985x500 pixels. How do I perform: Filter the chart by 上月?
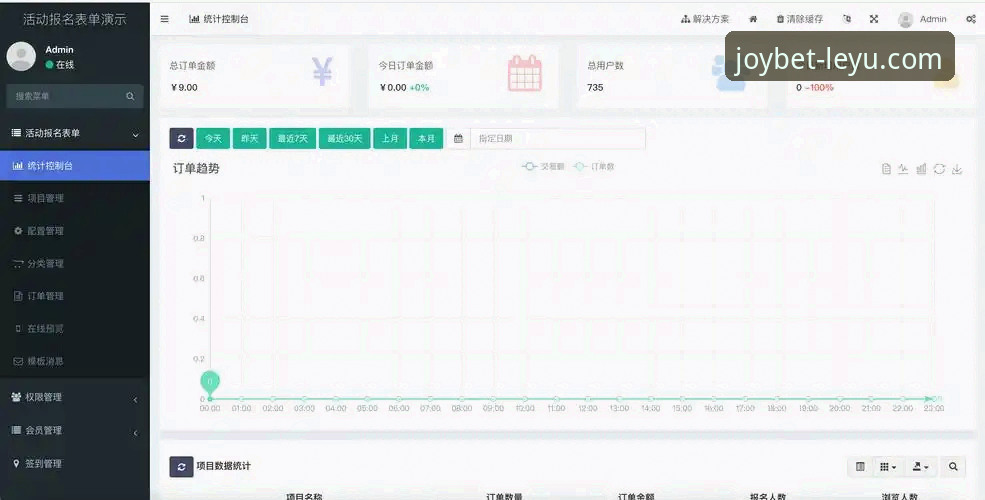390,139
